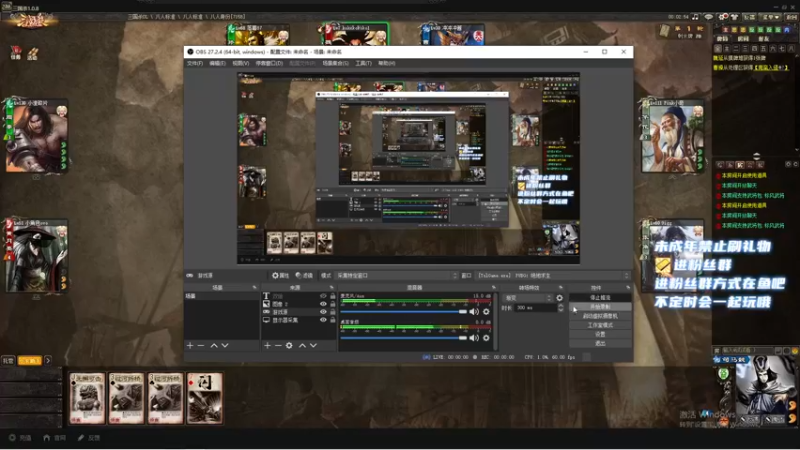
Task: Click 官网 home icon at game bottom
Action: click(x=55, y=438)
